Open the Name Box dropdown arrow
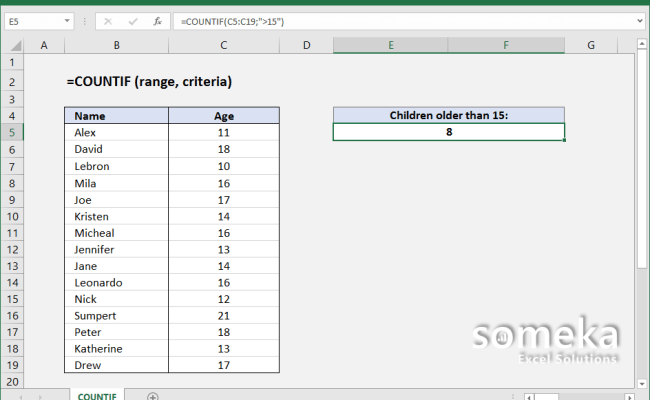This screenshot has width=650, height=400. (67, 21)
